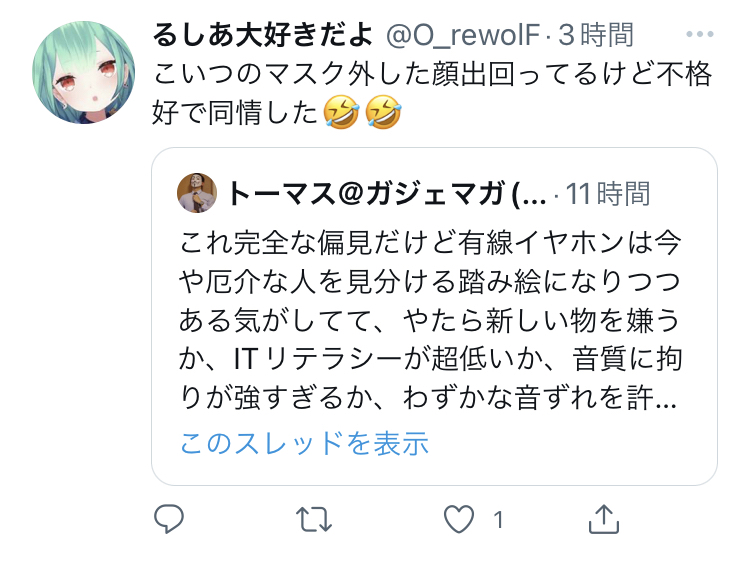Open the three-dot more options menu
750x563 pixels.
(x=700, y=34)
